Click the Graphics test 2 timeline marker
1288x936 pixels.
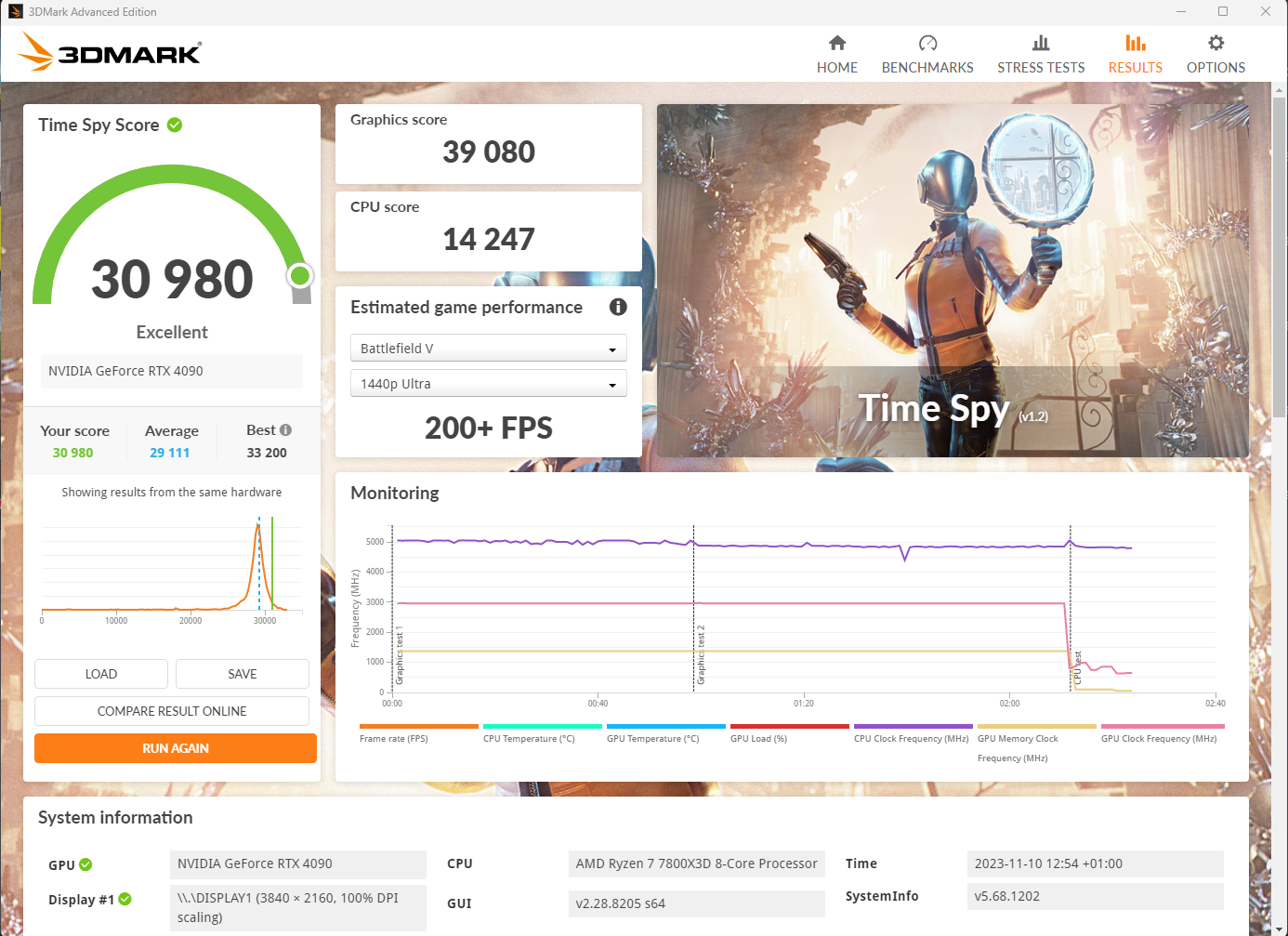(x=701, y=655)
